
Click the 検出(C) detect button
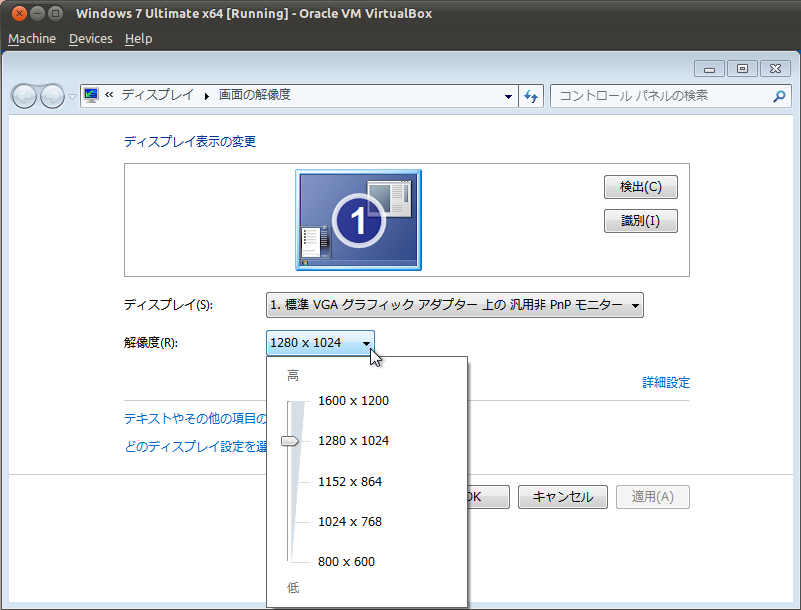(641, 187)
